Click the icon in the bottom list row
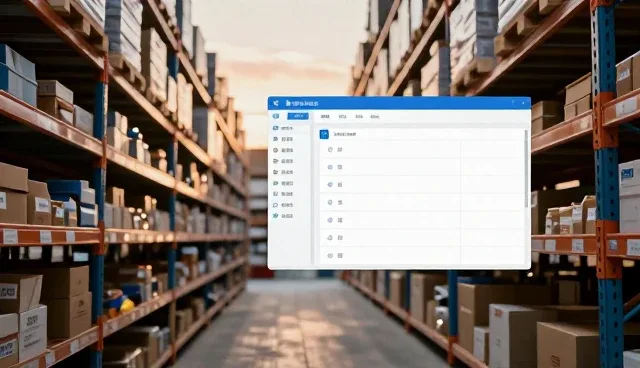Image resolution: width=640 pixels, height=368 pixels. (x=330, y=255)
